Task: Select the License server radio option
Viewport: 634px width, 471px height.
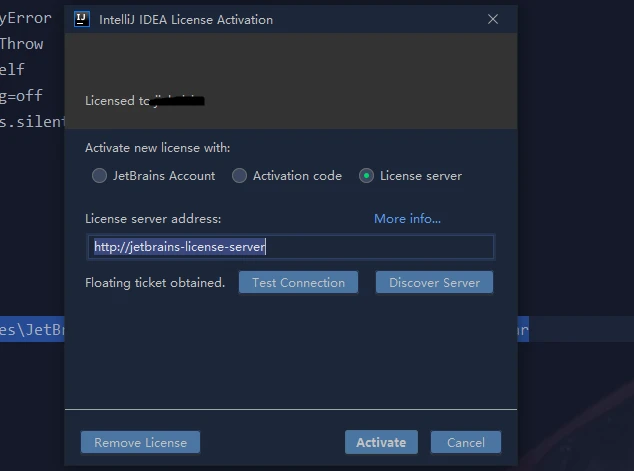Action: pos(410,176)
